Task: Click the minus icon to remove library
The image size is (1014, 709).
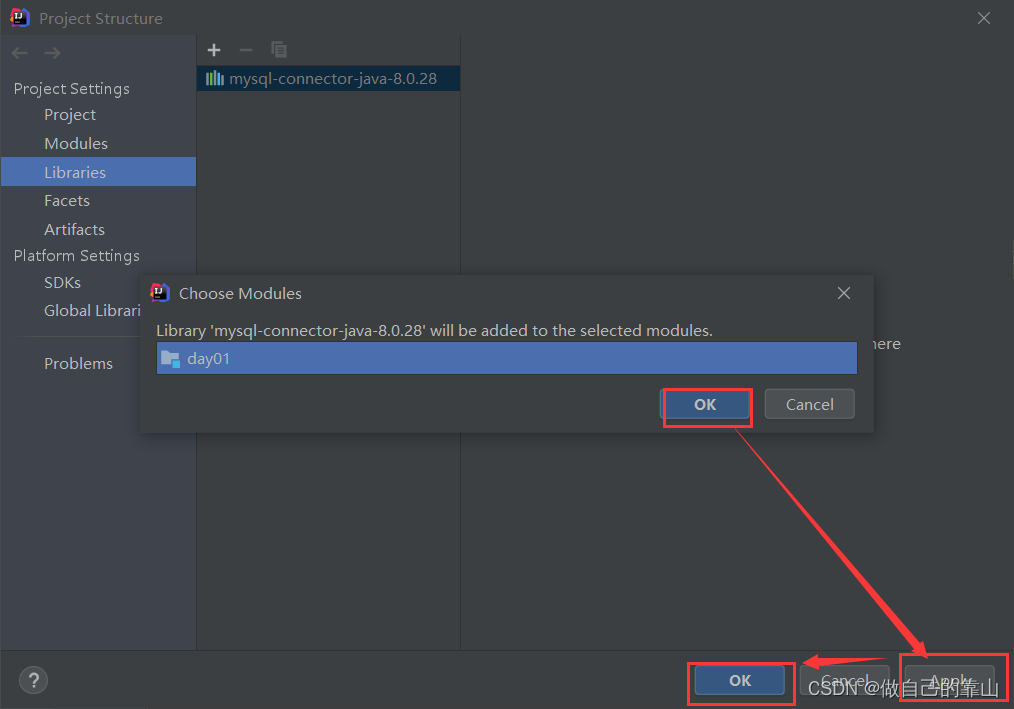Action: coord(246,50)
